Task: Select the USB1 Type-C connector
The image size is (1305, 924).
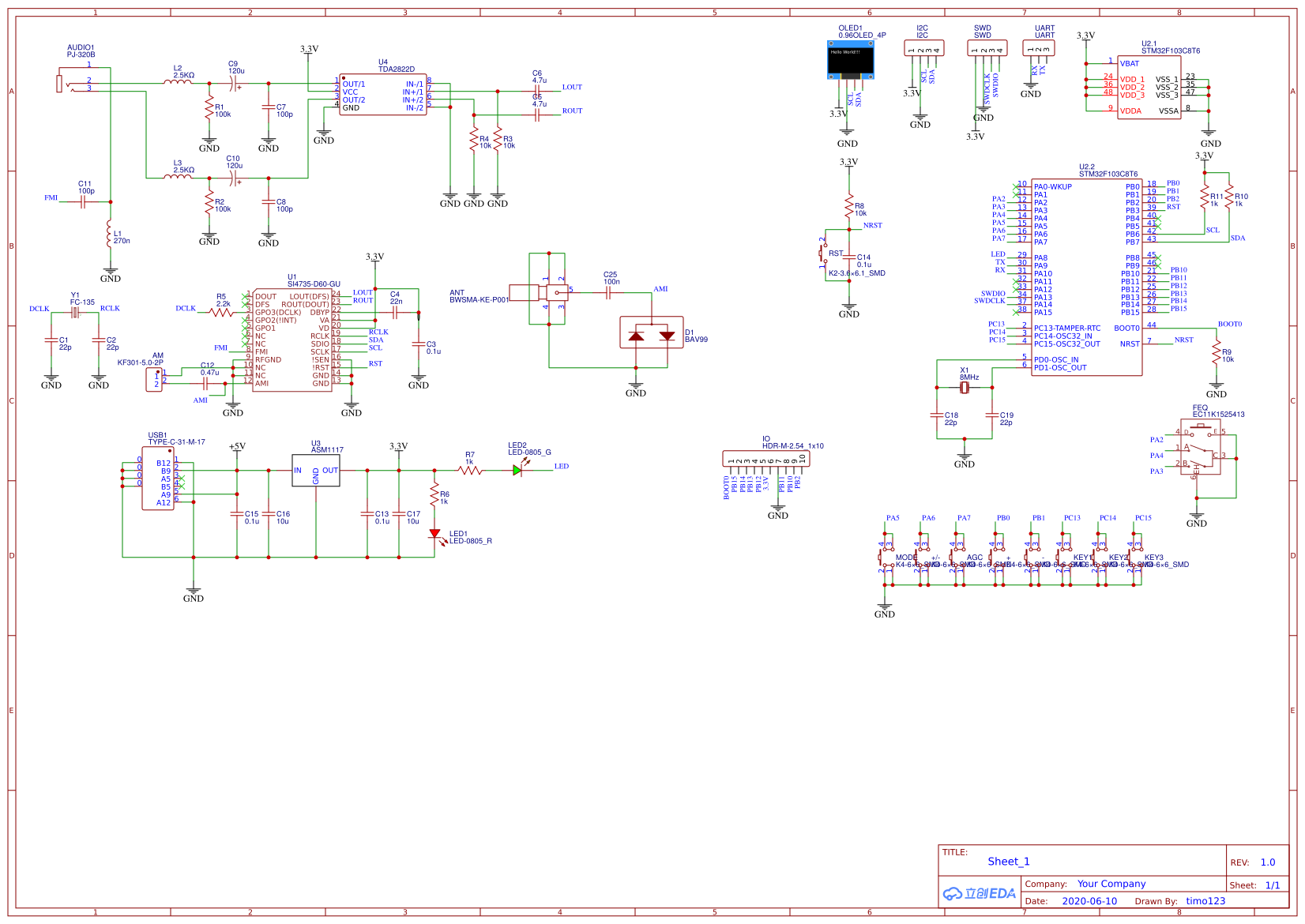Action: click(x=158, y=479)
